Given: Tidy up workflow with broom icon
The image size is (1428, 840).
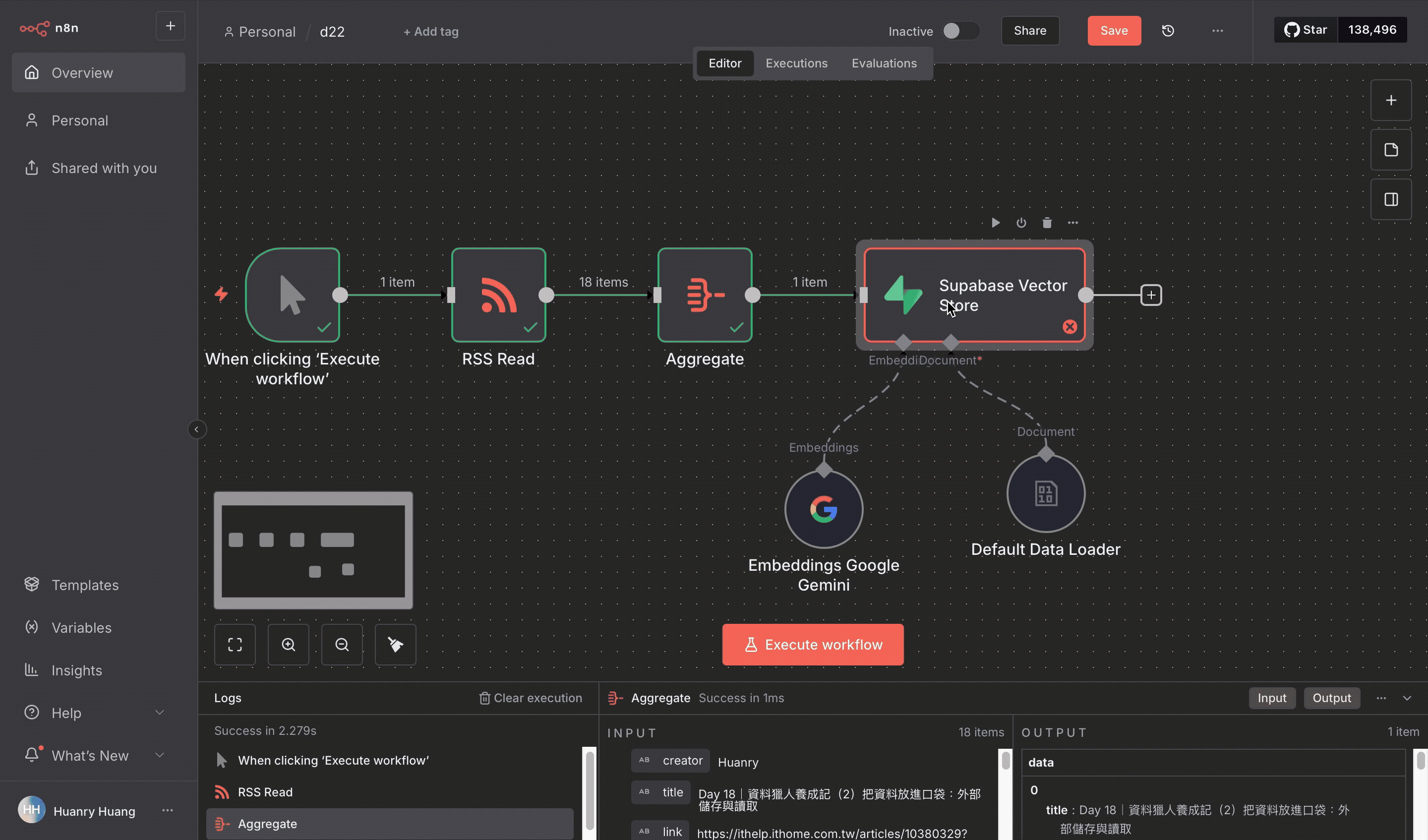Looking at the screenshot, I should click(396, 645).
